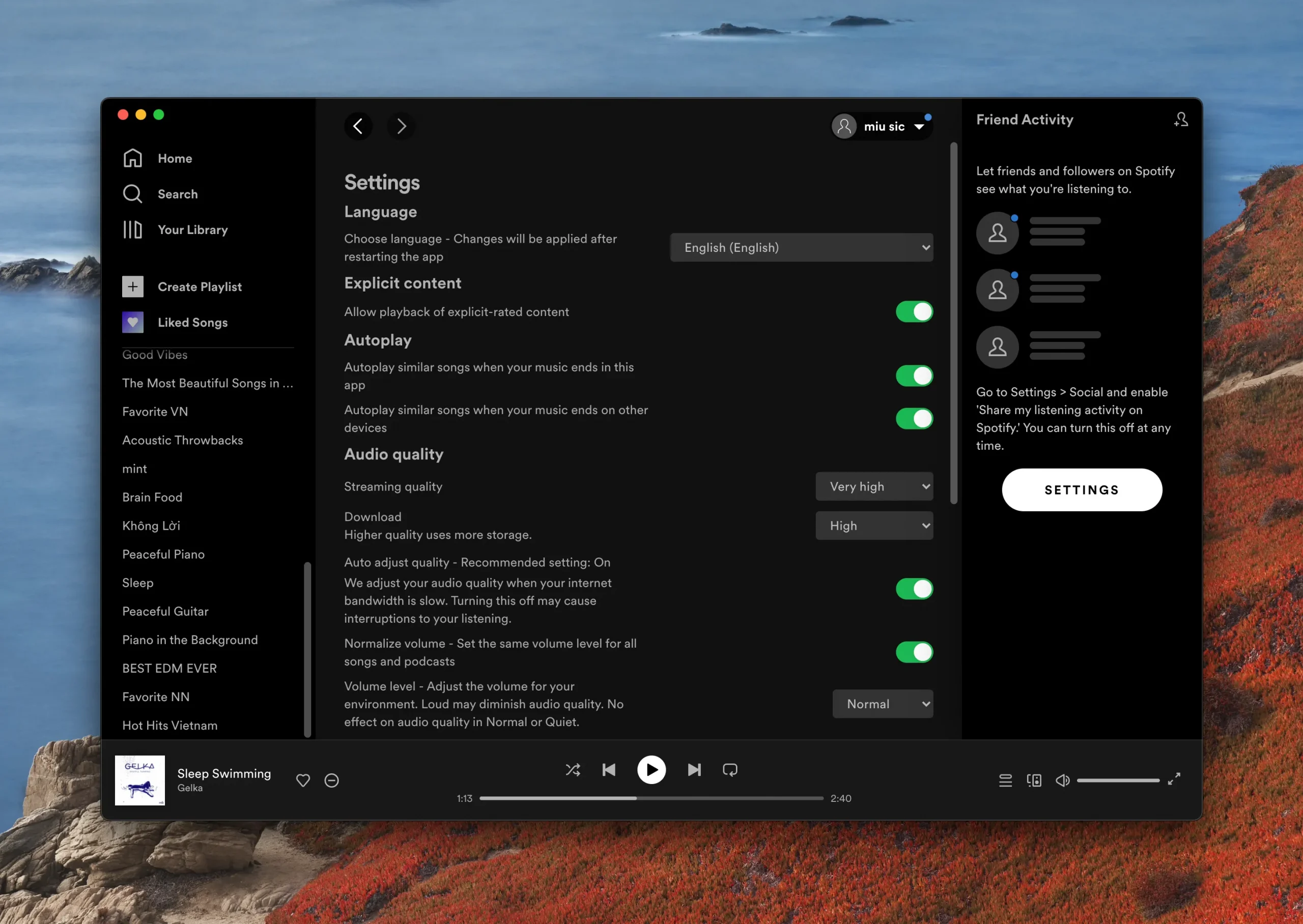The height and width of the screenshot is (924, 1303).
Task: Click the profile avatar icon
Action: (x=844, y=126)
